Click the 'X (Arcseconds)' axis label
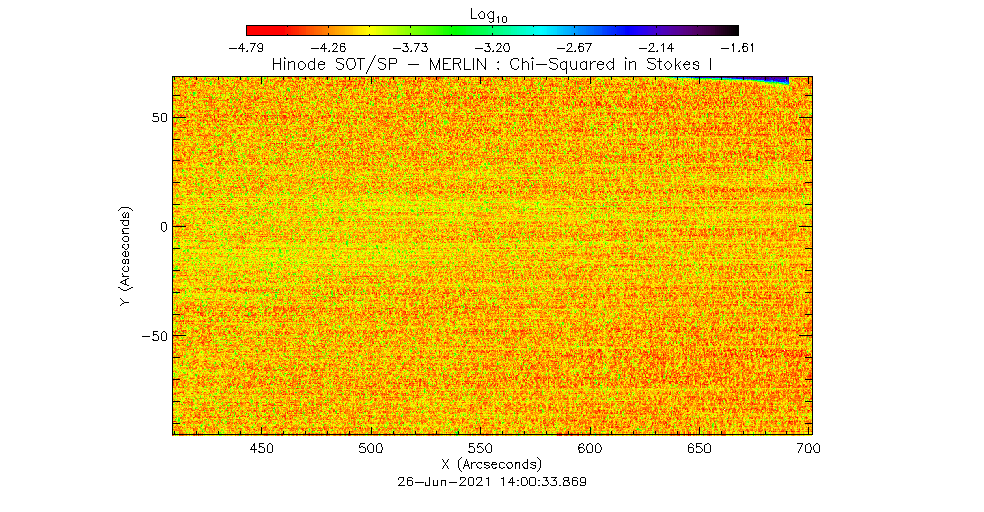This screenshot has height=512, width=984. point(491,465)
